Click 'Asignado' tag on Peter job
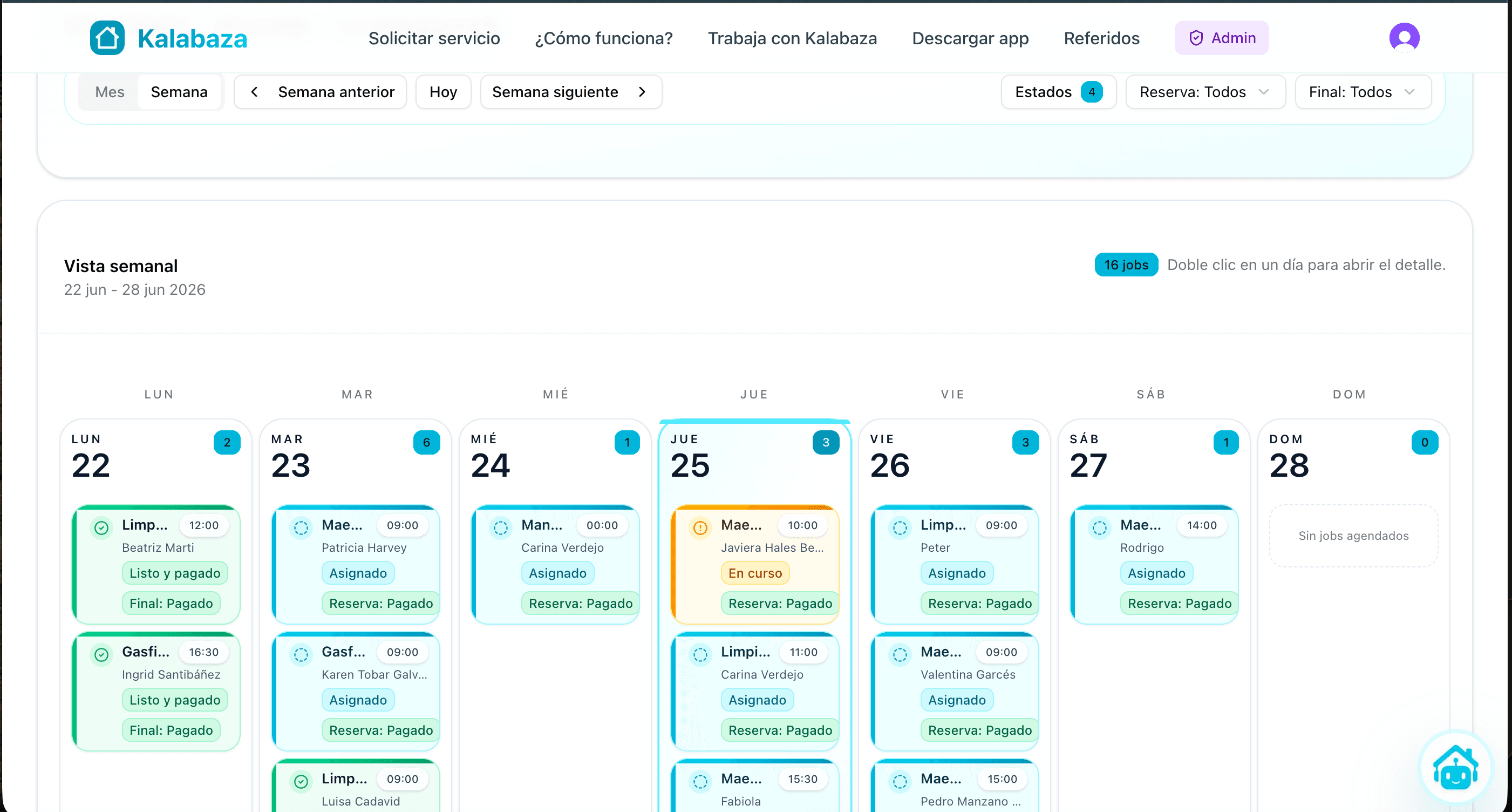Image resolution: width=1512 pixels, height=812 pixels. coord(957,573)
